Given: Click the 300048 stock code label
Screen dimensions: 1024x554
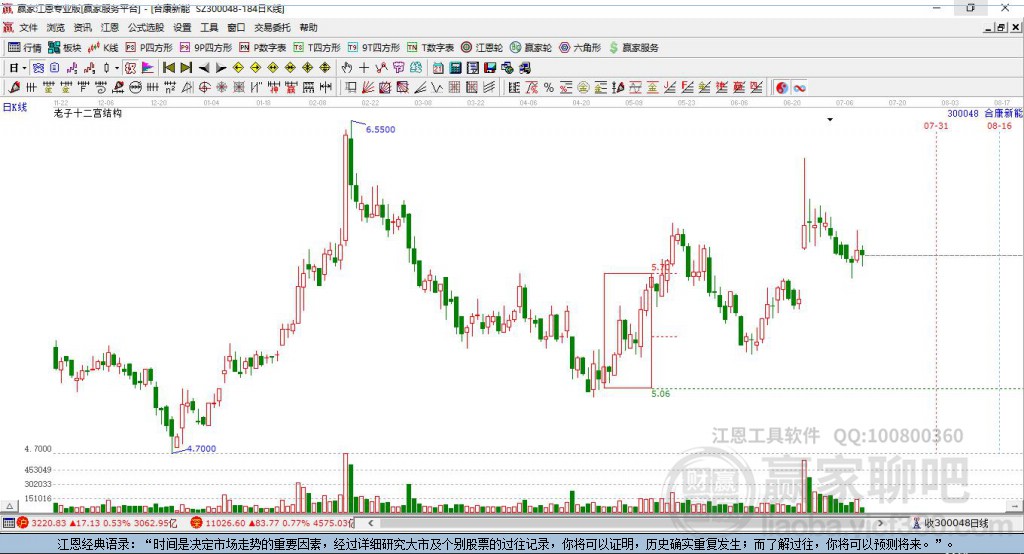Looking at the screenshot, I should tap(963, 114).
